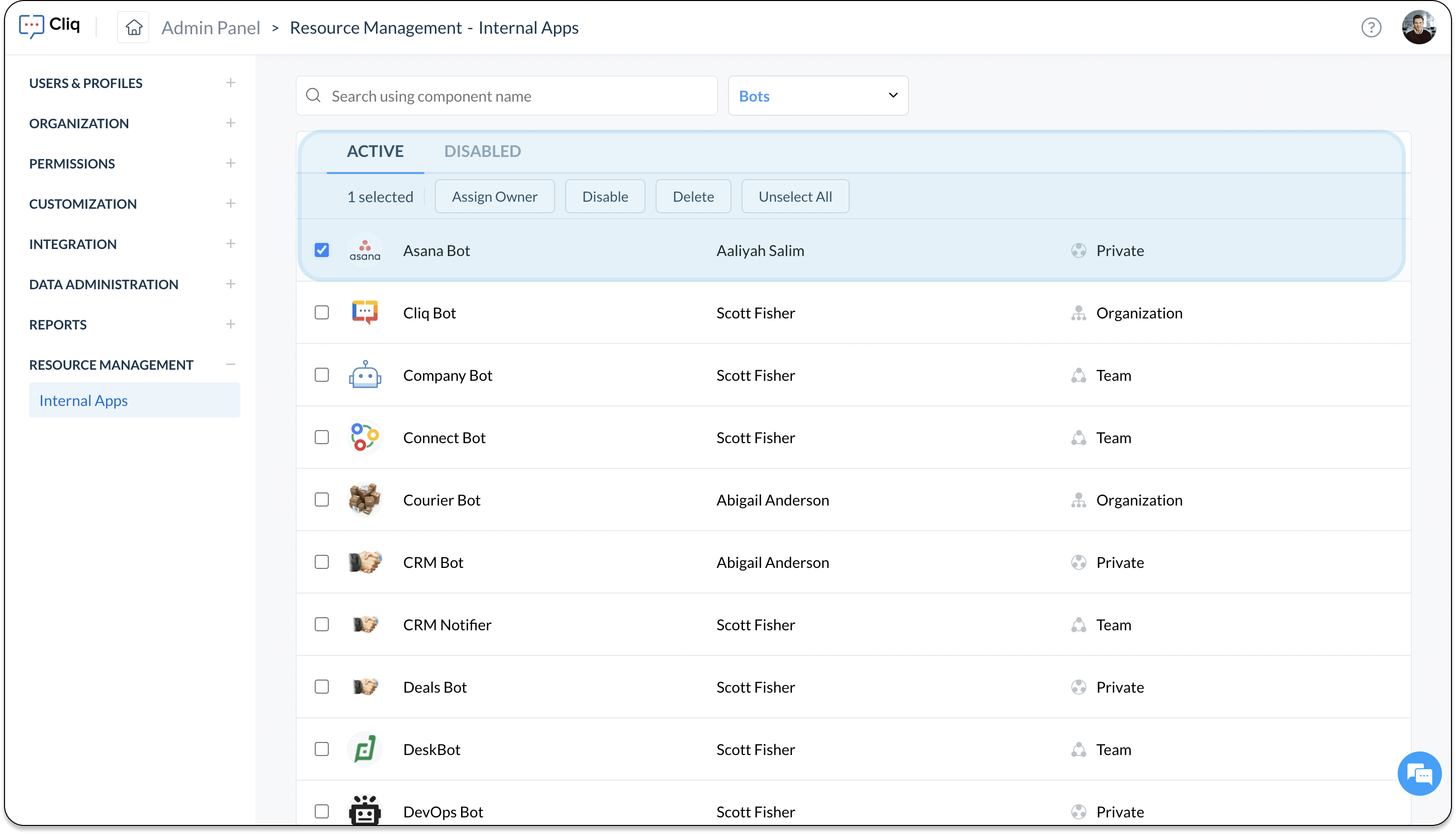The width and height of the screenshot is (1456, 834).
Task: Open the Bots component type dropdown
Action: (817, 96)
